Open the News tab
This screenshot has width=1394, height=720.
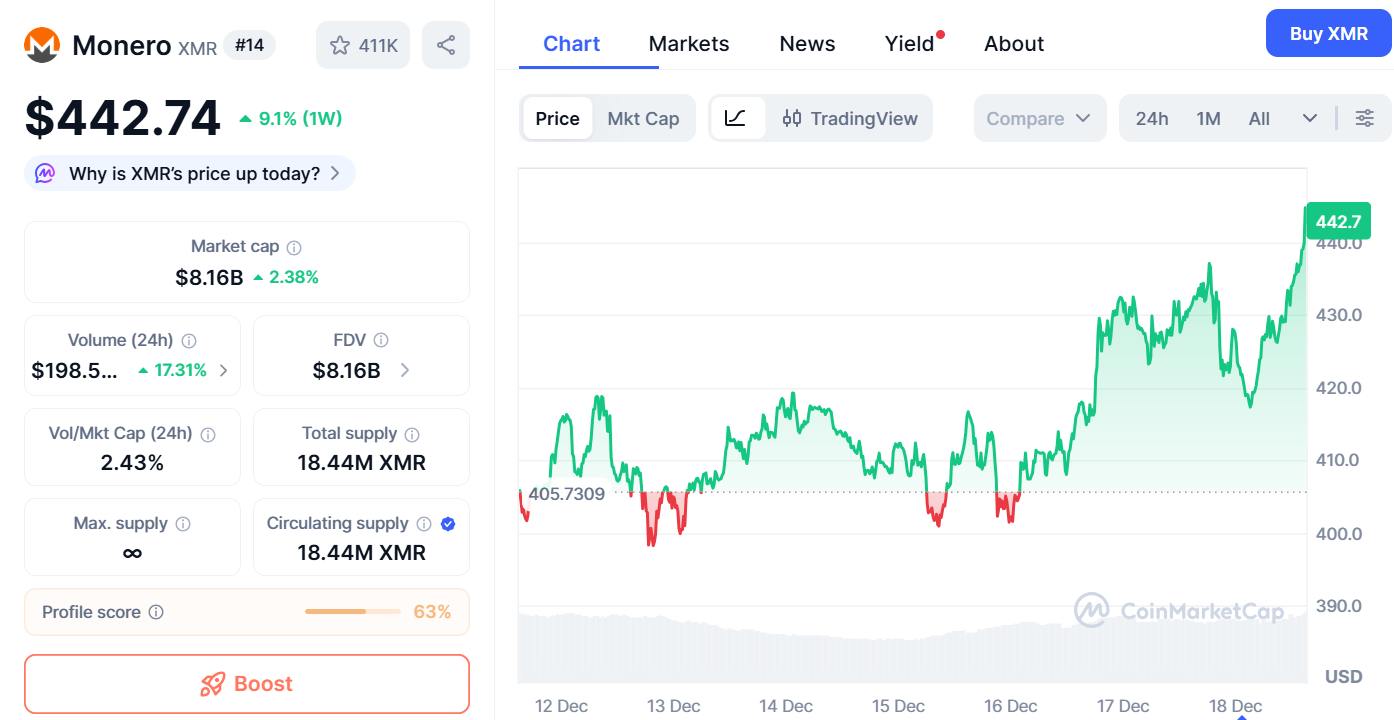[806, 43]
